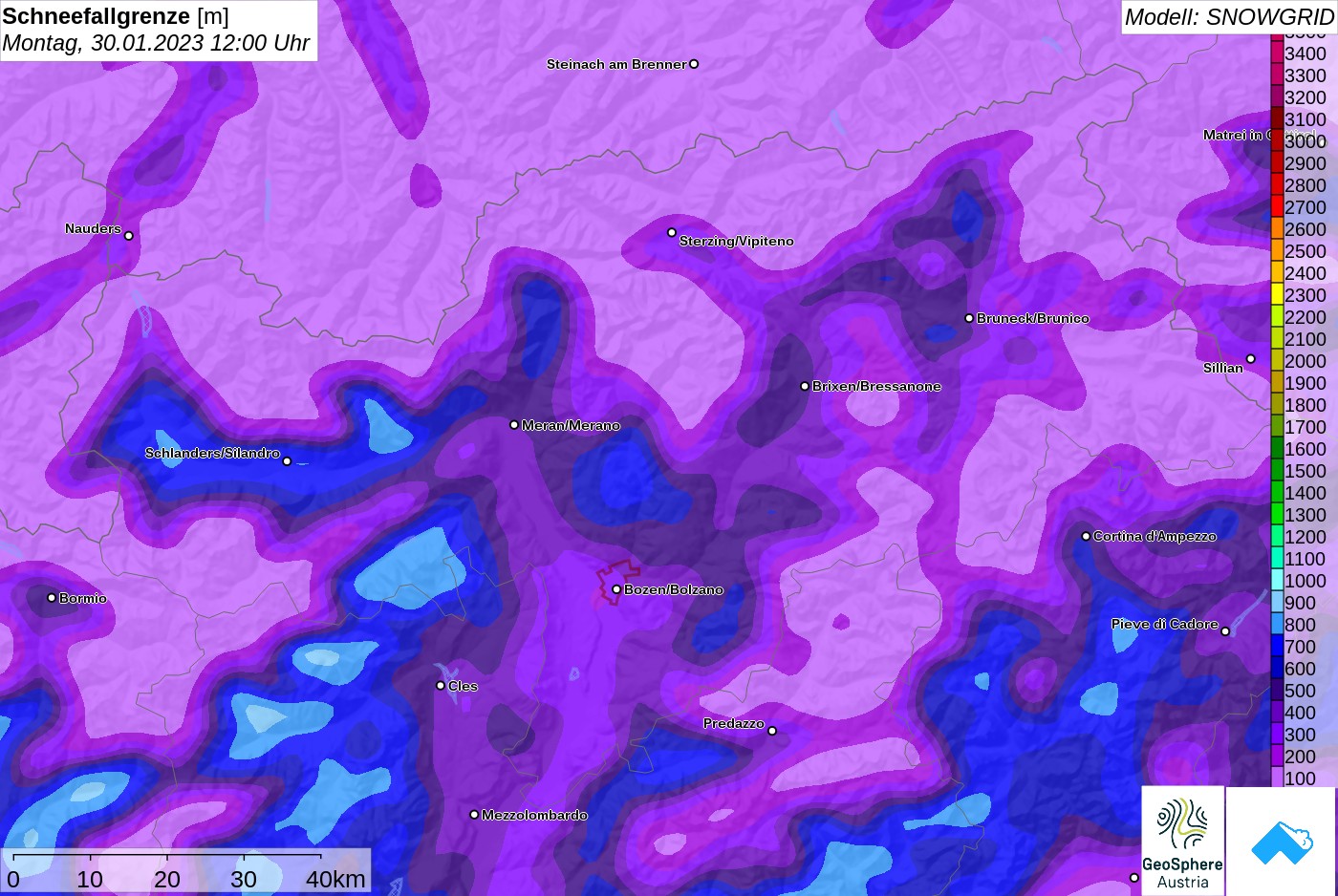Select the Steinach am Brenner marker
Viewport: 1338px width, 896px height.
[694, 64]
